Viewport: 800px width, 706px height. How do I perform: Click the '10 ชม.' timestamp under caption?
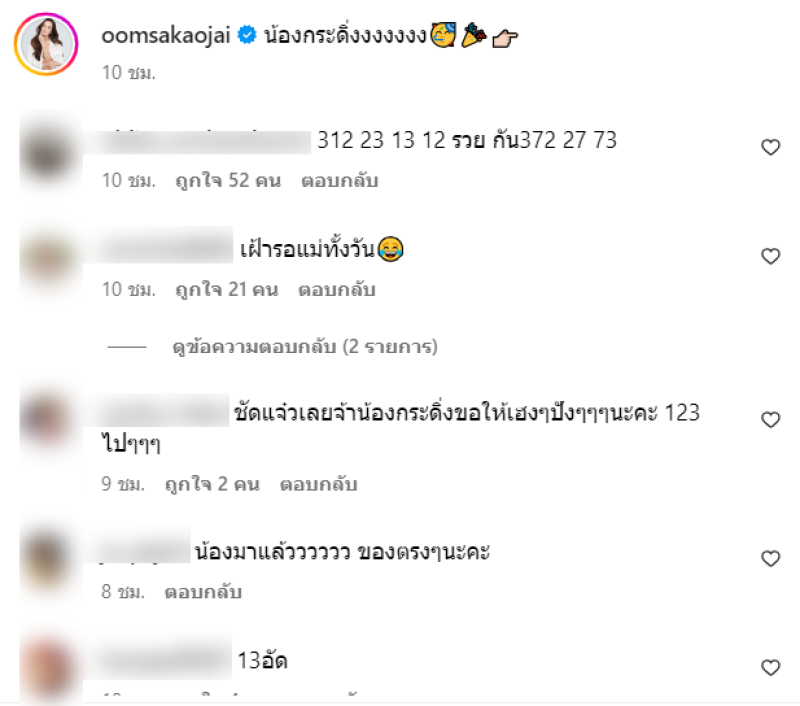point(129,73)
